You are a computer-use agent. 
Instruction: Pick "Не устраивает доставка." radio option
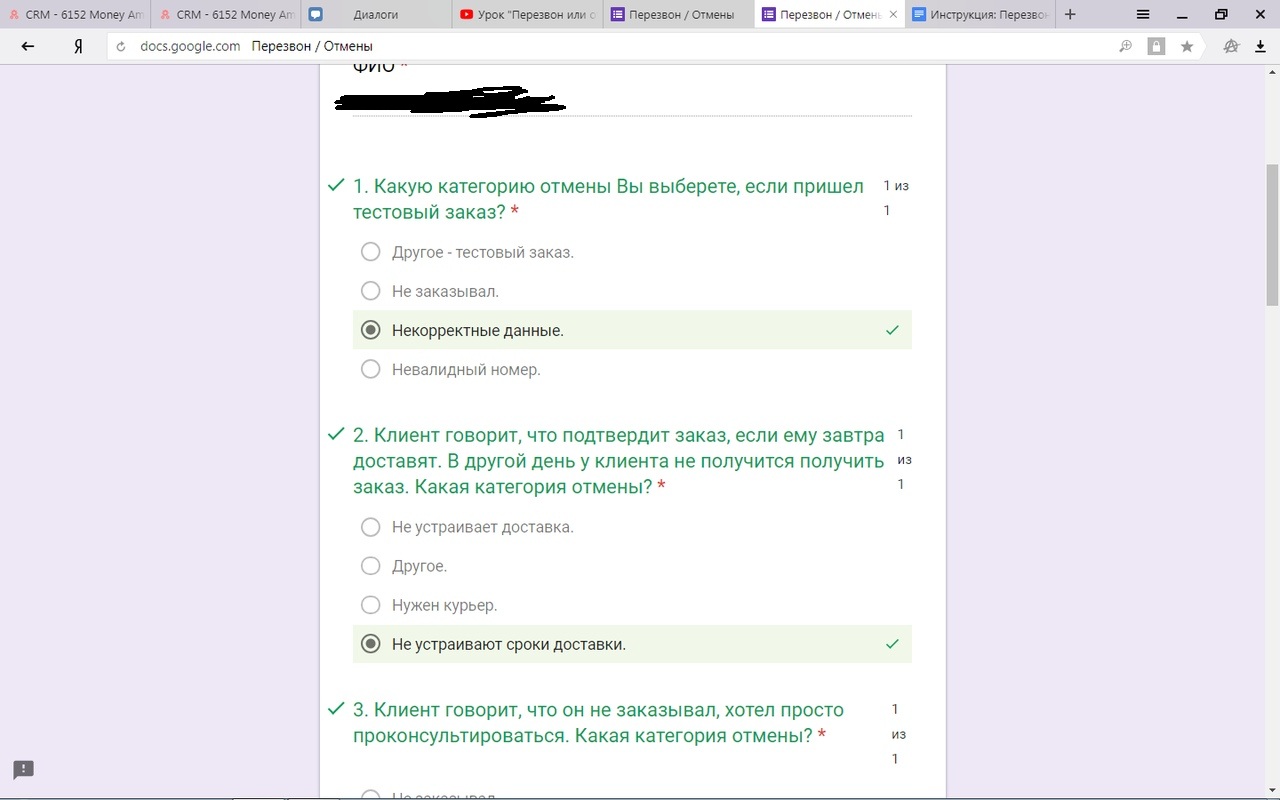click(x=371, y=527)
